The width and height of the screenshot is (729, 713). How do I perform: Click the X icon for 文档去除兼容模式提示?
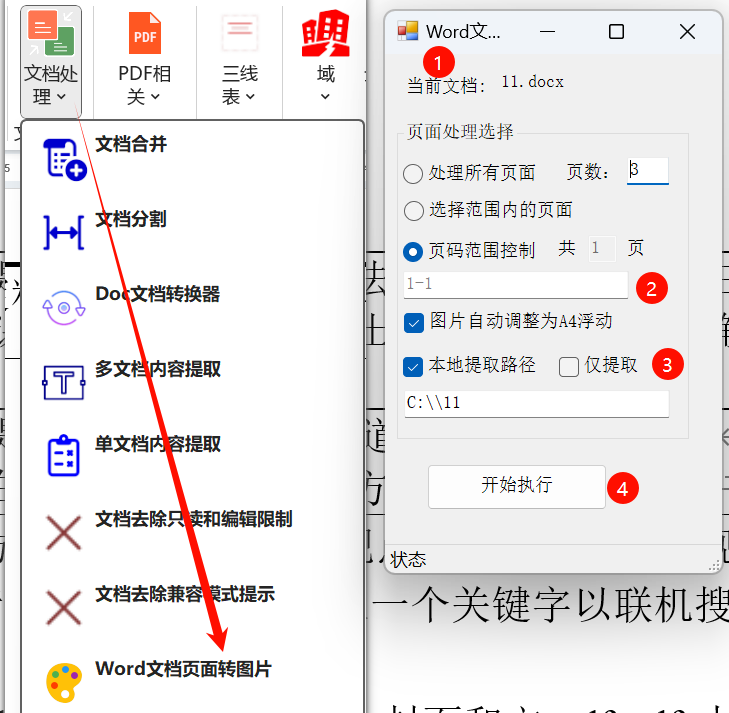pos(64,607)
